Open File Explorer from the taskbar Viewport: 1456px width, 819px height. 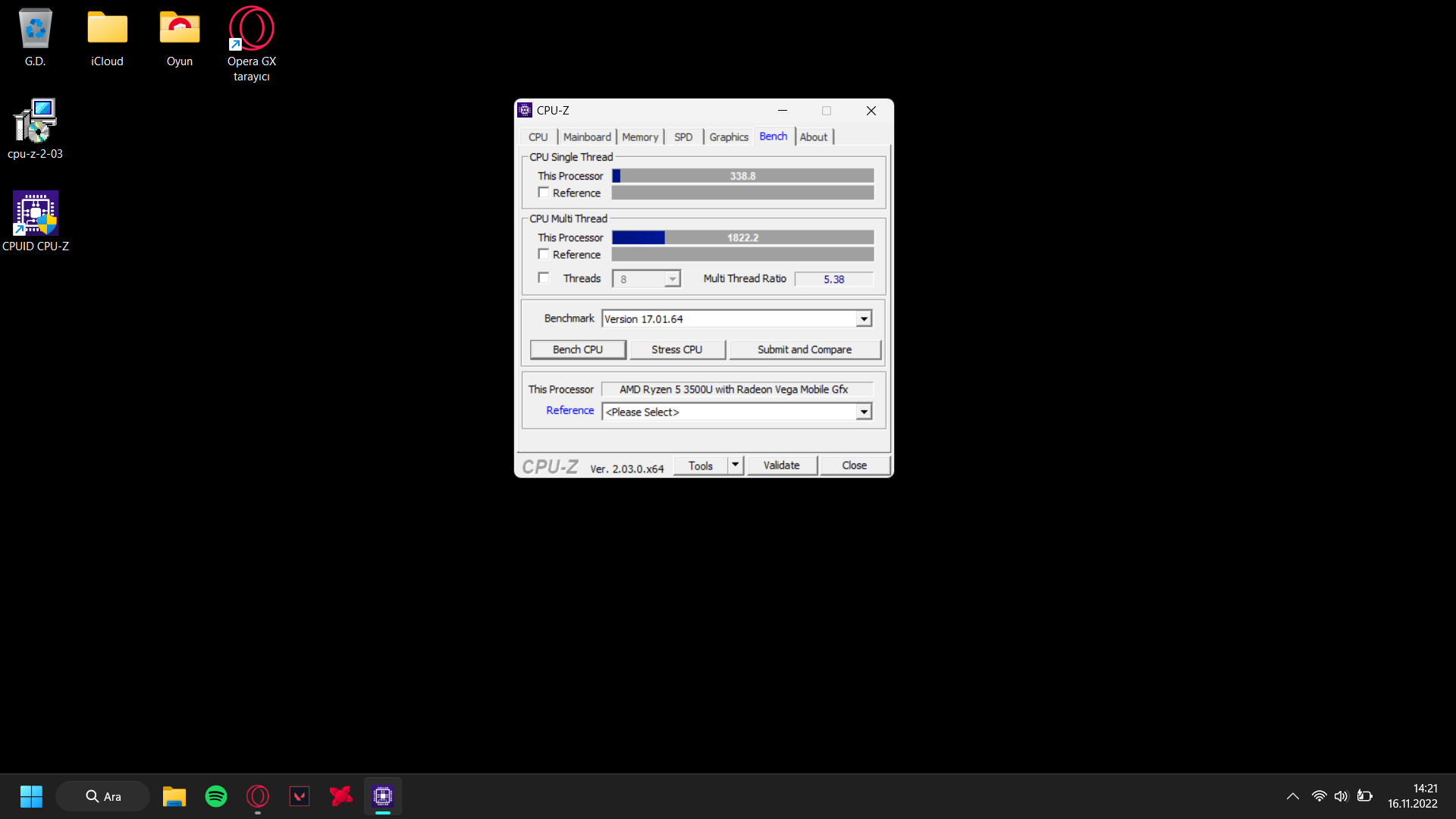[174, 796]
